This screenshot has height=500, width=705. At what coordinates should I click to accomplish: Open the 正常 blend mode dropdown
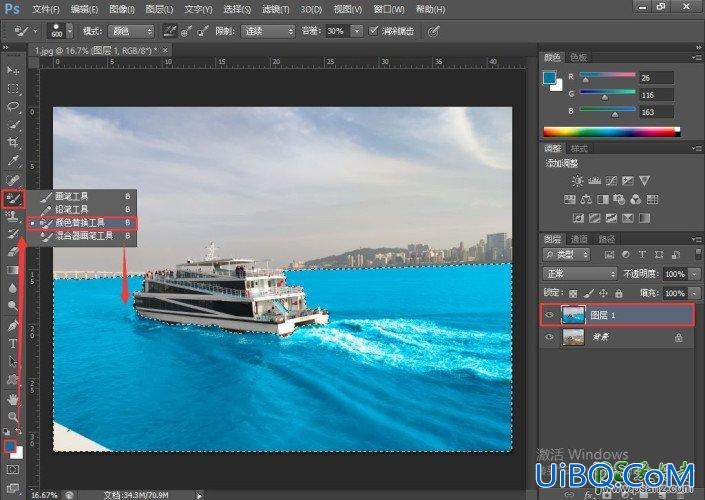point(580,273)
